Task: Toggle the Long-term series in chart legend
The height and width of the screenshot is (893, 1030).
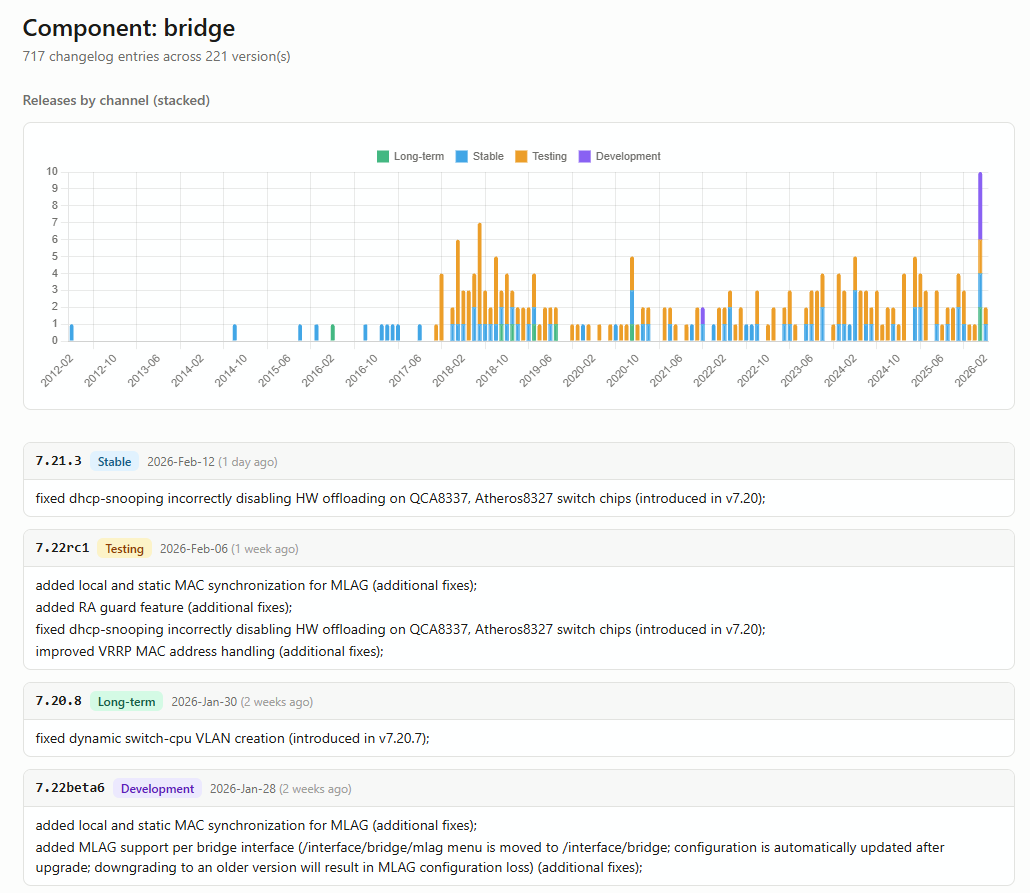Action: pyautogui.click(x=411, y=156)
